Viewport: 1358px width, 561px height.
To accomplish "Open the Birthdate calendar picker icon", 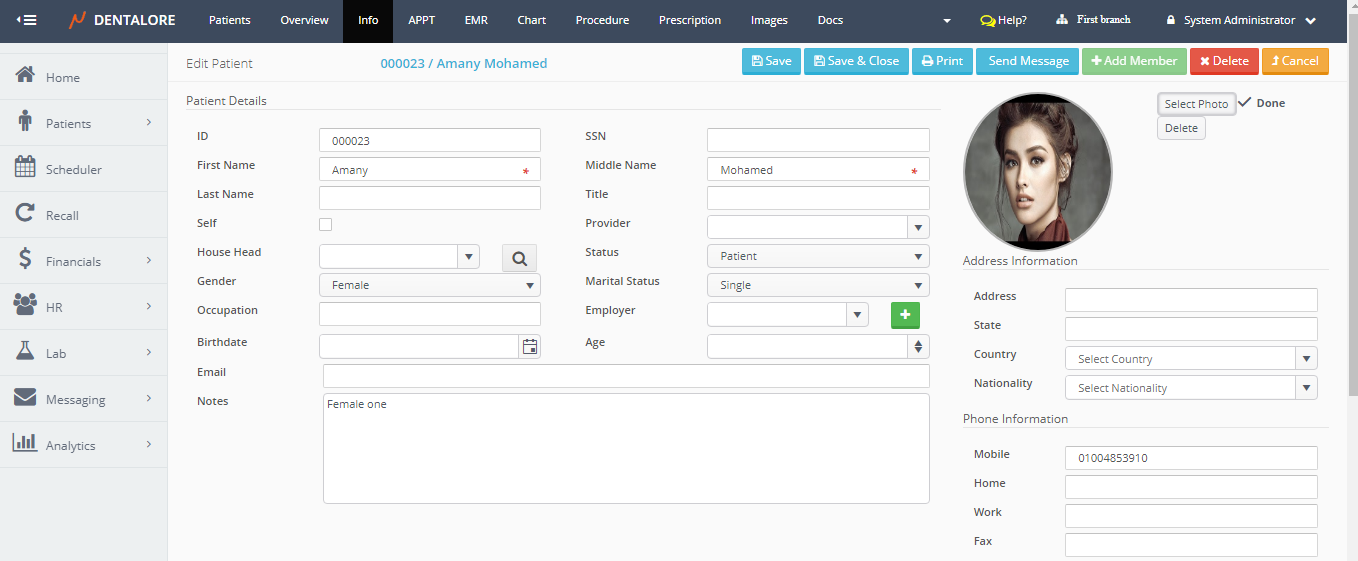I will coord(530,347).
